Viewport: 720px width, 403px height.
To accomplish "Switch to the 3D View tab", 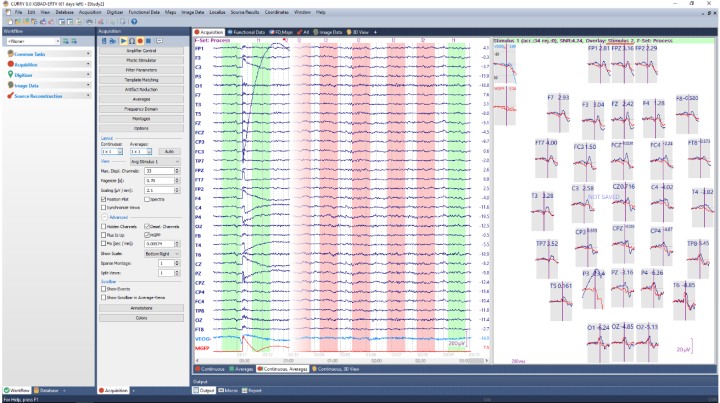I will pos(358,32).
